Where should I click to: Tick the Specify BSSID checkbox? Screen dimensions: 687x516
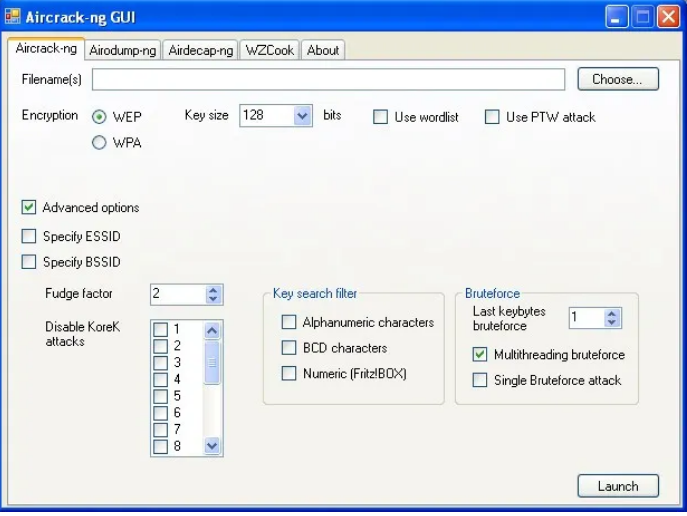(29, 262)
